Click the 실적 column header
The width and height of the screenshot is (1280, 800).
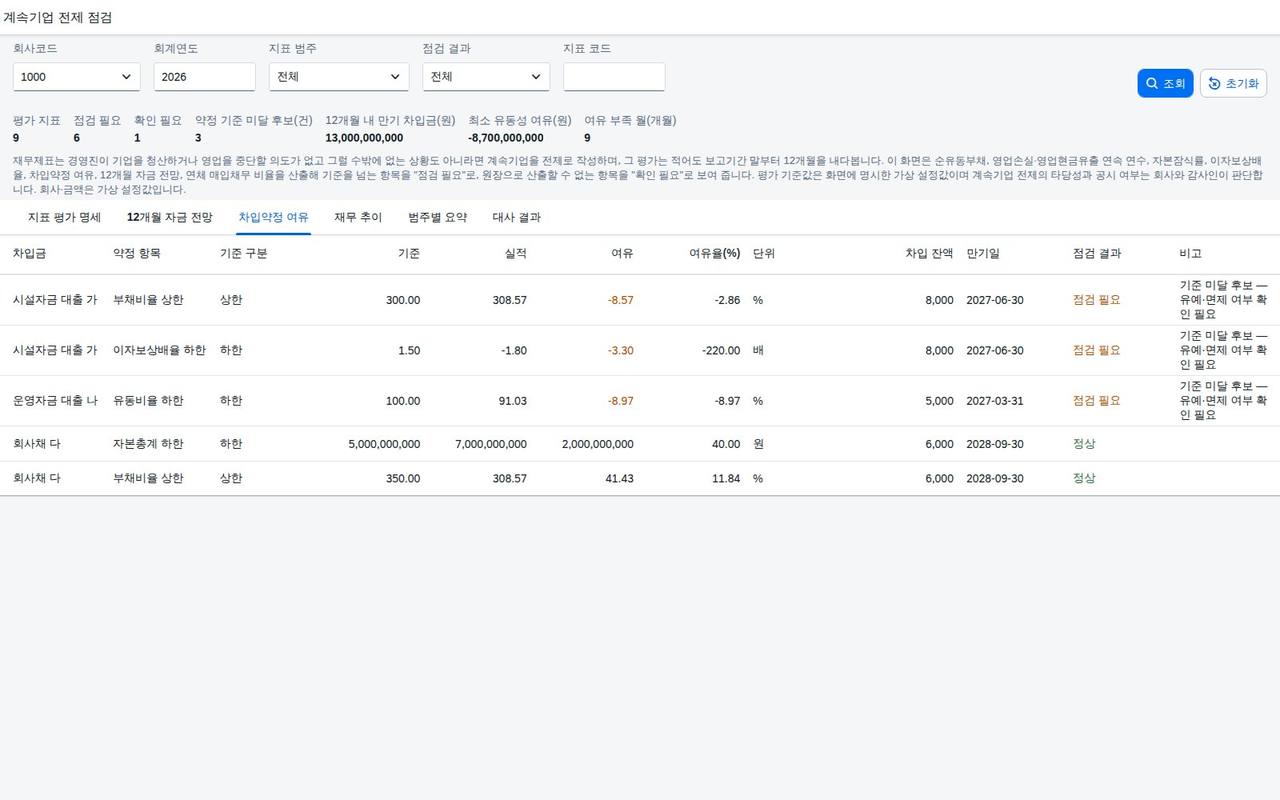click(516, 254)
